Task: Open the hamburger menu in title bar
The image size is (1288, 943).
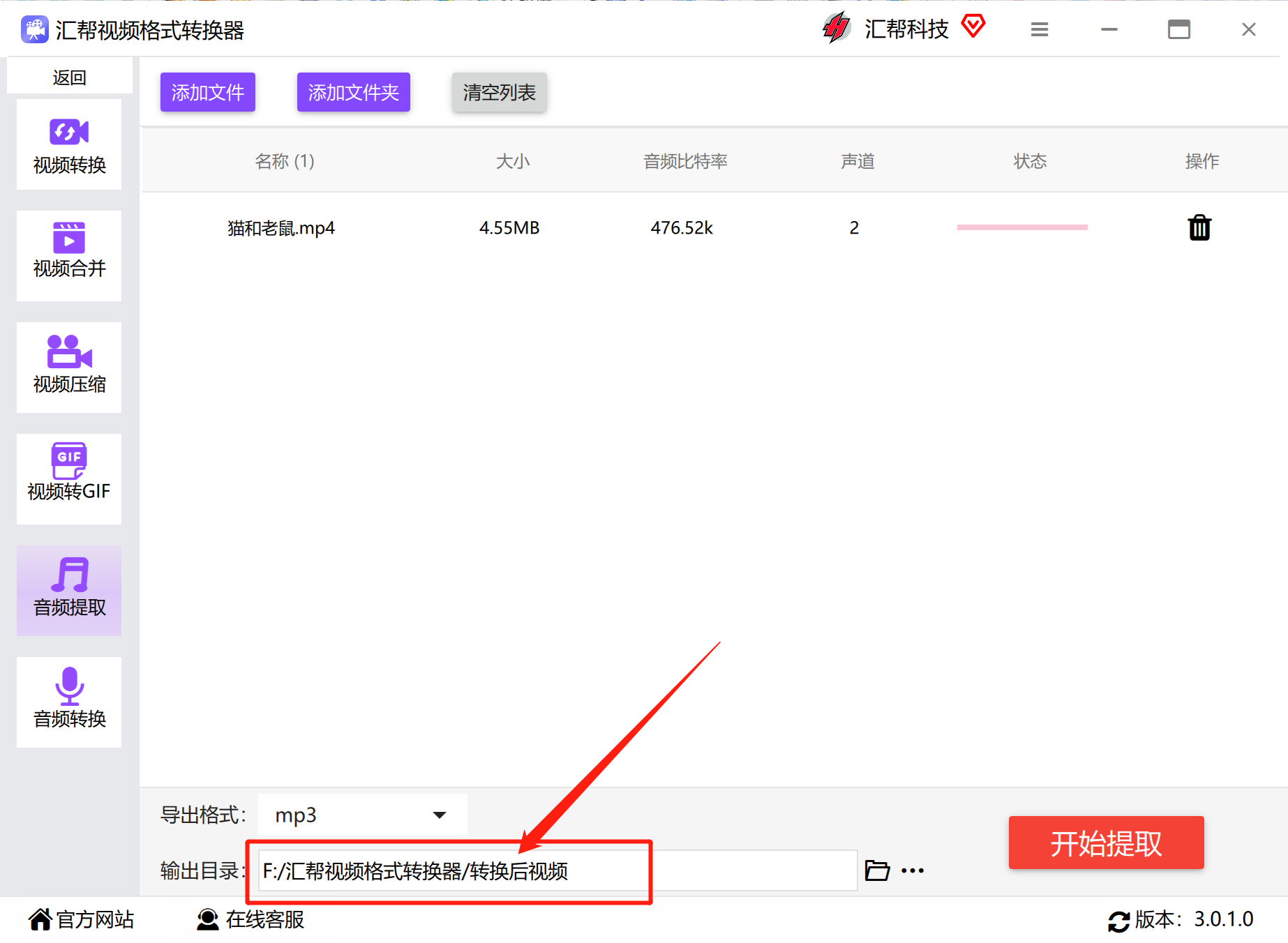Action: [x=1040, y=29]
